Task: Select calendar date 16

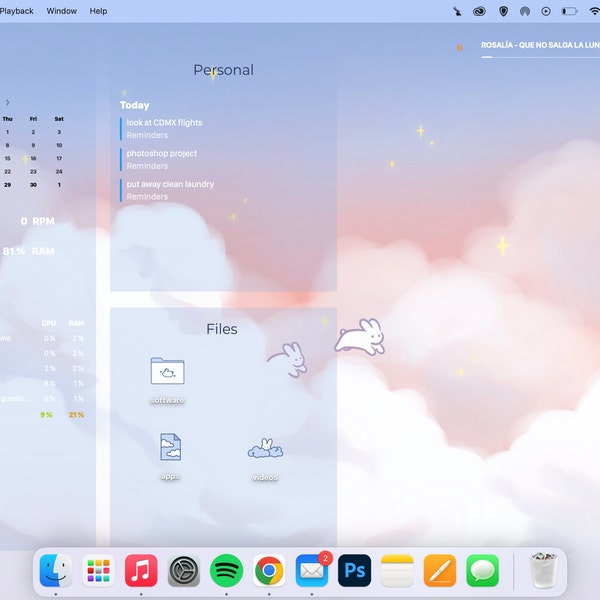Action: pyautogui.click(x=33, y=158)
